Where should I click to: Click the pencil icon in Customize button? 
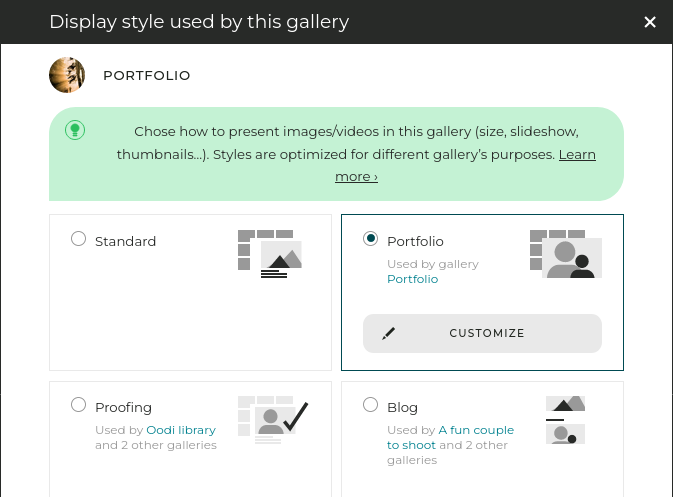point(388,333)
